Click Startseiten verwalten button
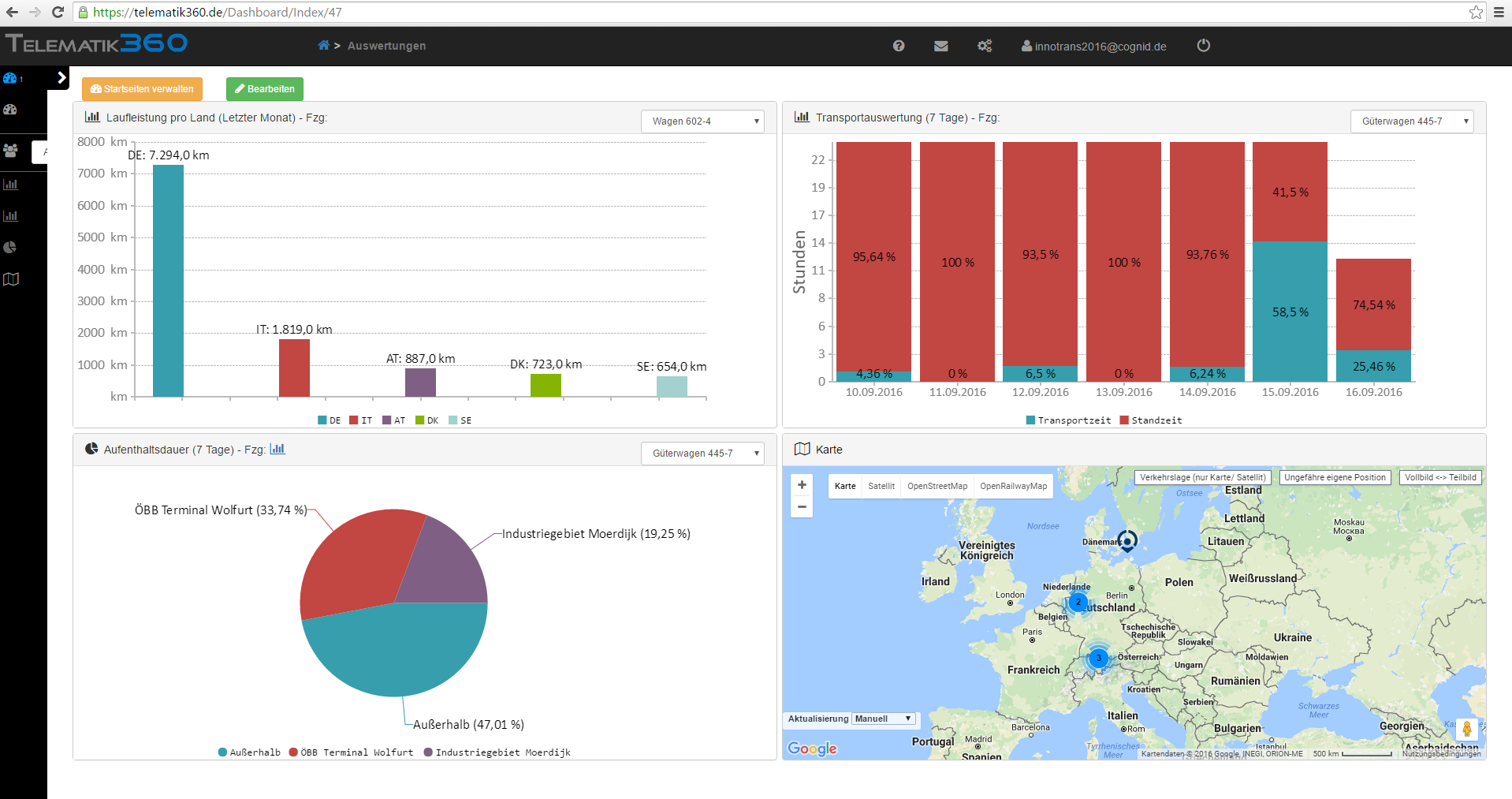Image resolution: width=1512 pixels, height=799 pixels. [142, 89]
